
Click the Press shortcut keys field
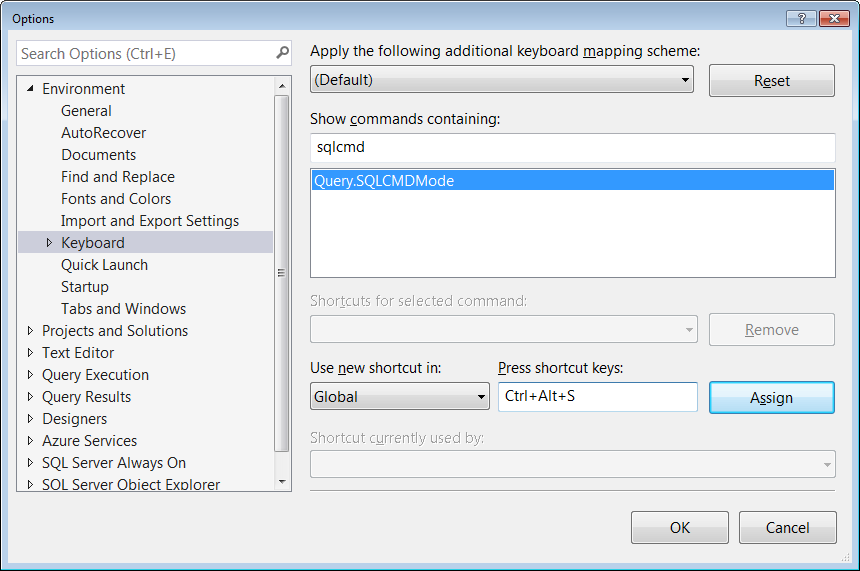[597, 397]
